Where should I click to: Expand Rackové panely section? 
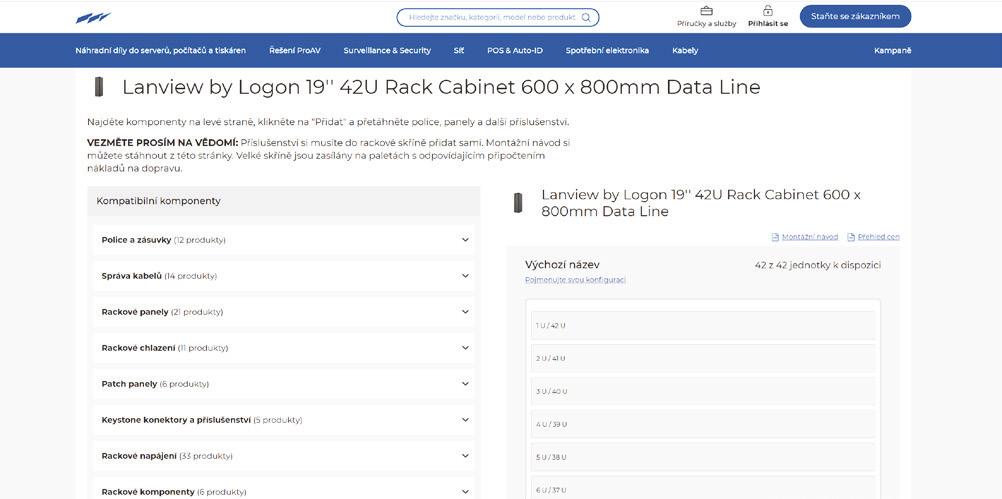coord(284,312)
